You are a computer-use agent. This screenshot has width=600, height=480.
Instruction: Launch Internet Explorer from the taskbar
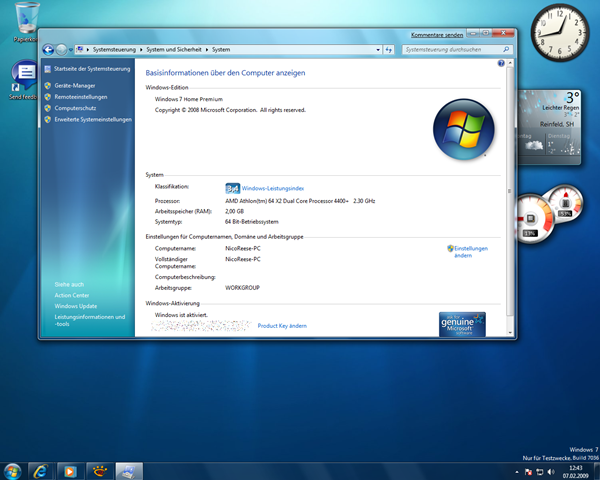[x=41, y=471]
